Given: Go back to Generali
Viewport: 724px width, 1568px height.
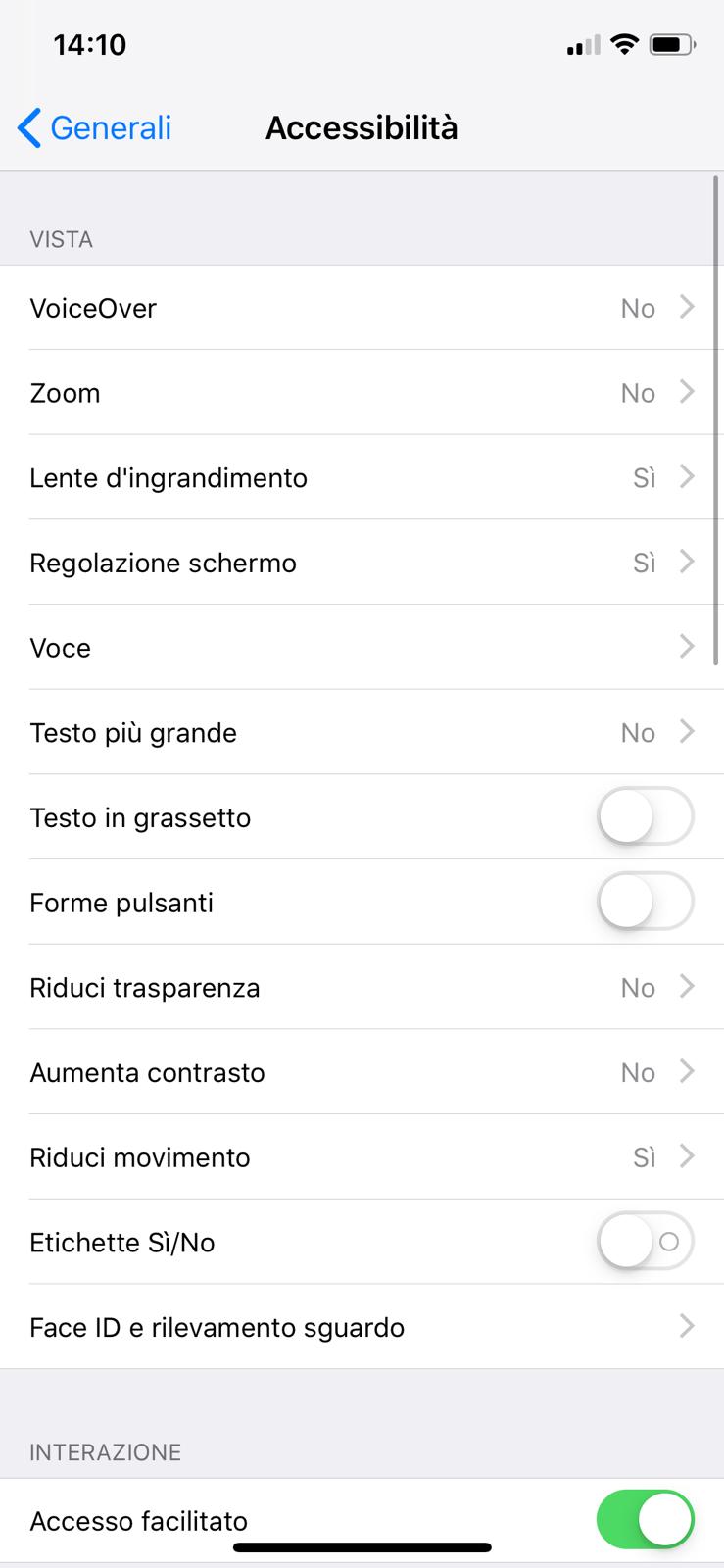Looking at the screenshot, I should click(x=110, y=128).
